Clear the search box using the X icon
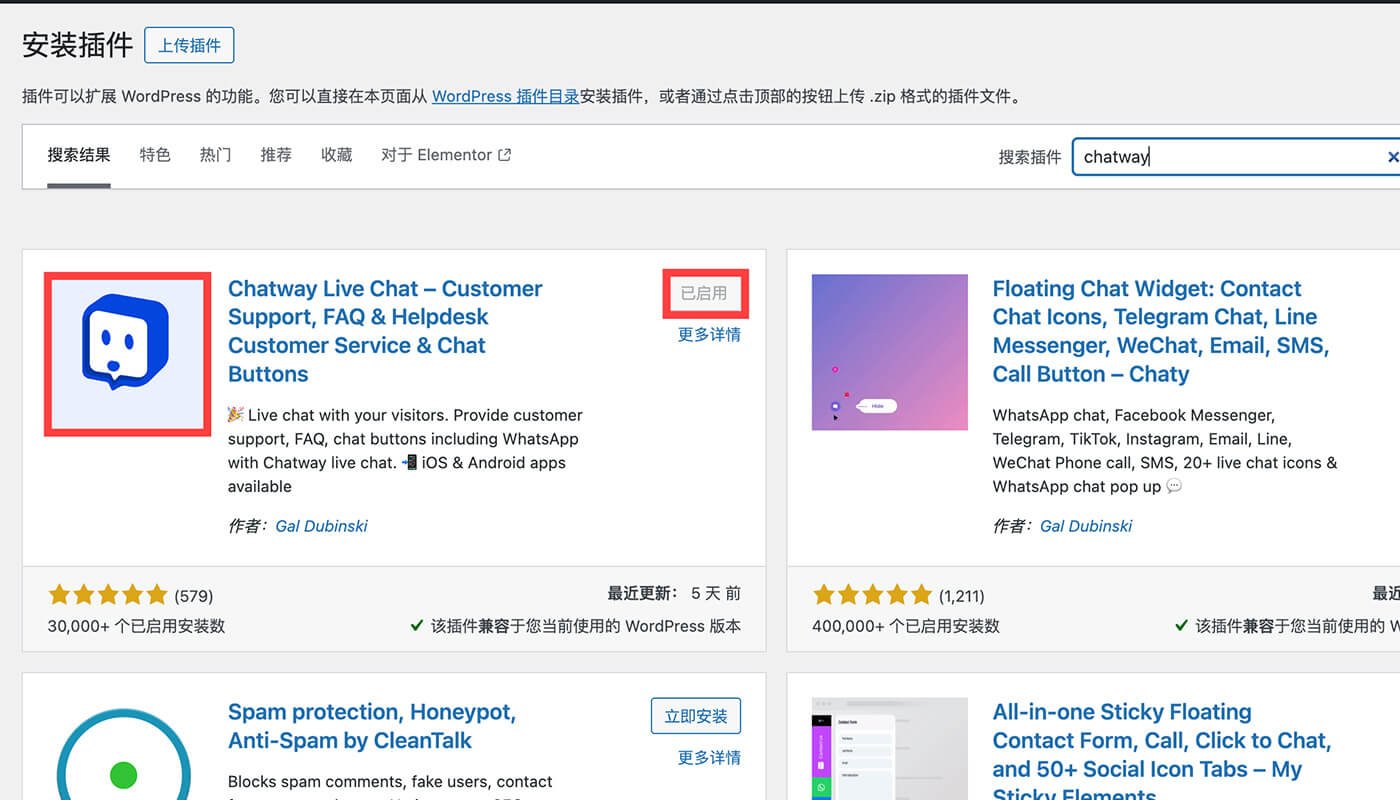Image resolution: width=1400 pixels, height=800 pixels. 1393,156
